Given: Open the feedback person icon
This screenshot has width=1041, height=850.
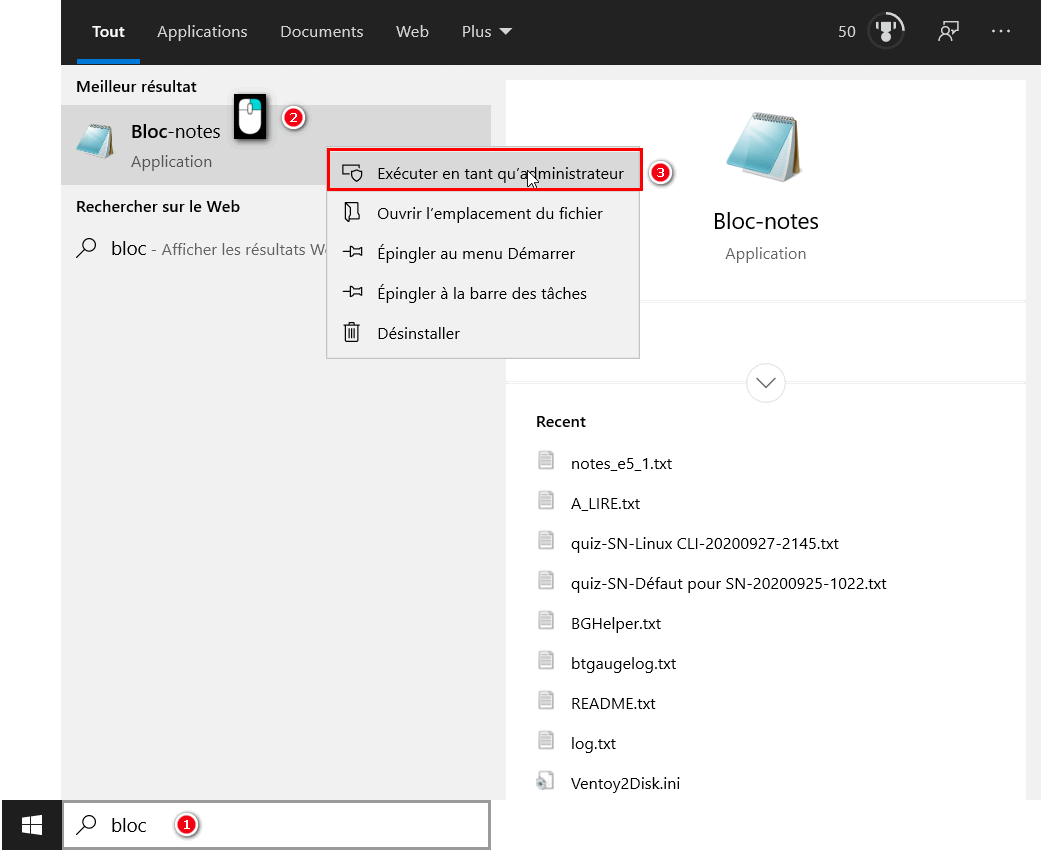Looking at the screenshot, I should click(948, 31).
